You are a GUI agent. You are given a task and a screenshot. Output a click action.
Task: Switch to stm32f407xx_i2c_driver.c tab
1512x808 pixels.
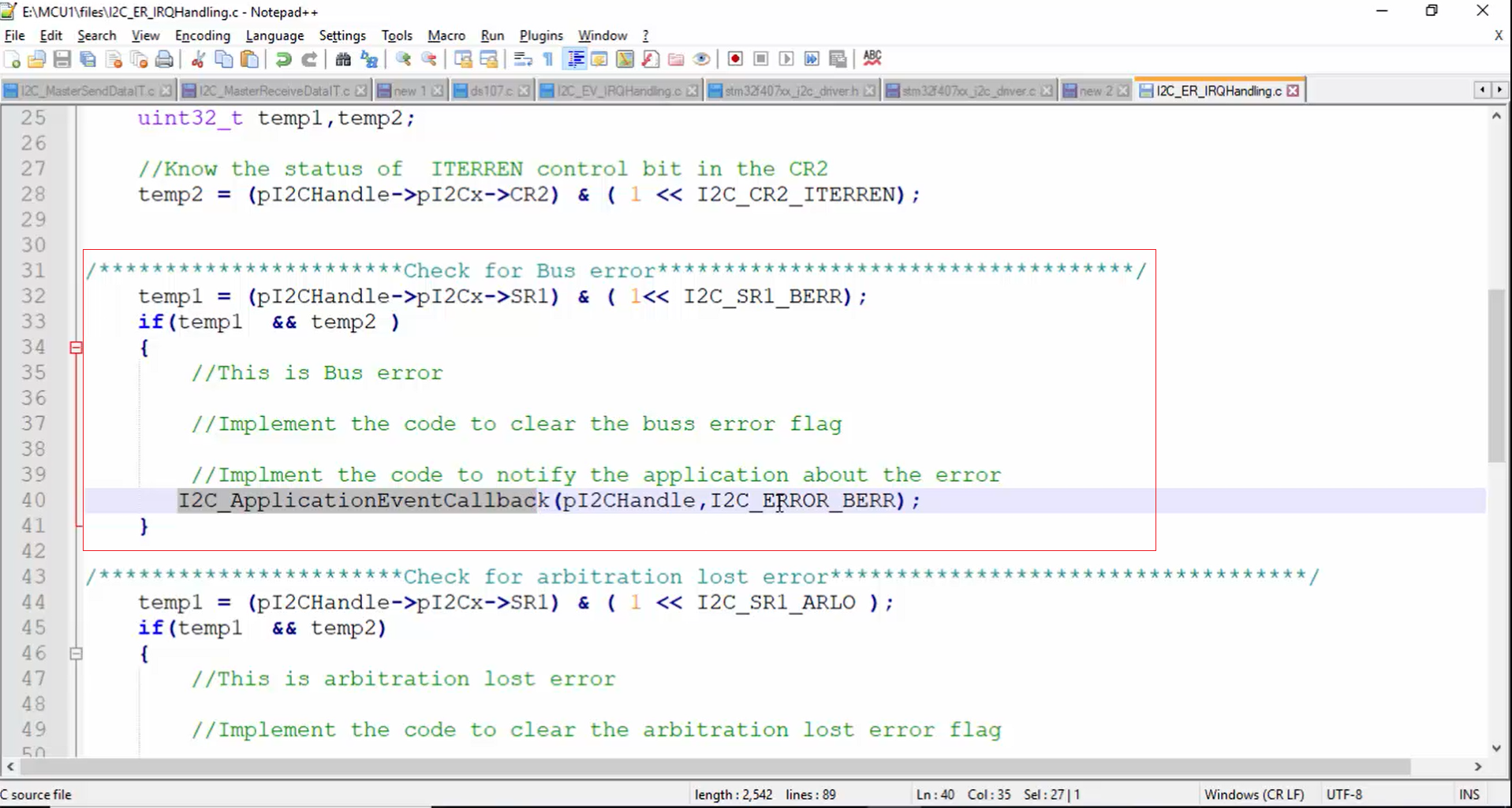tap(969, 91)
